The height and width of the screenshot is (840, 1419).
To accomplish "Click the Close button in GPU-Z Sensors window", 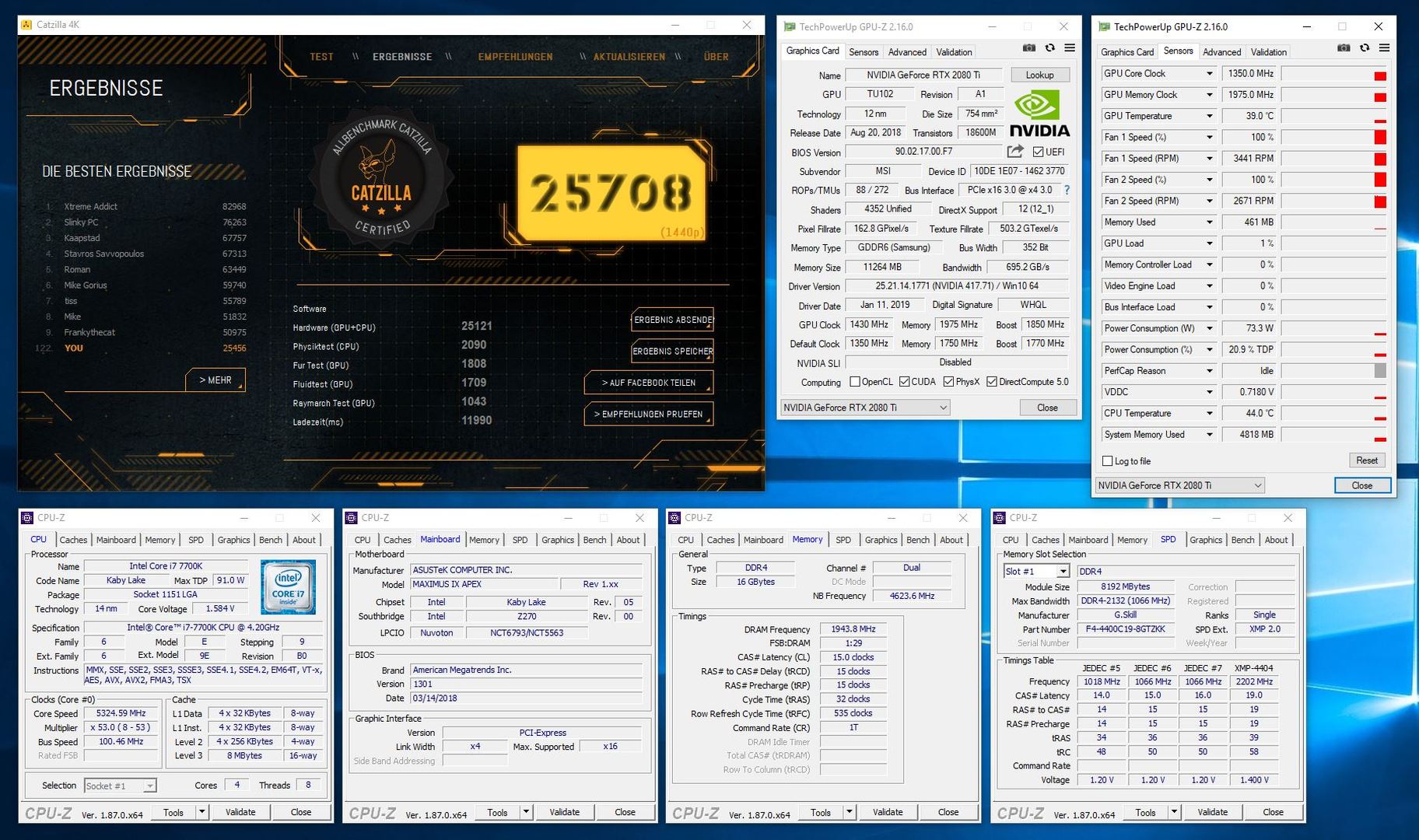I will [1362, 485].
